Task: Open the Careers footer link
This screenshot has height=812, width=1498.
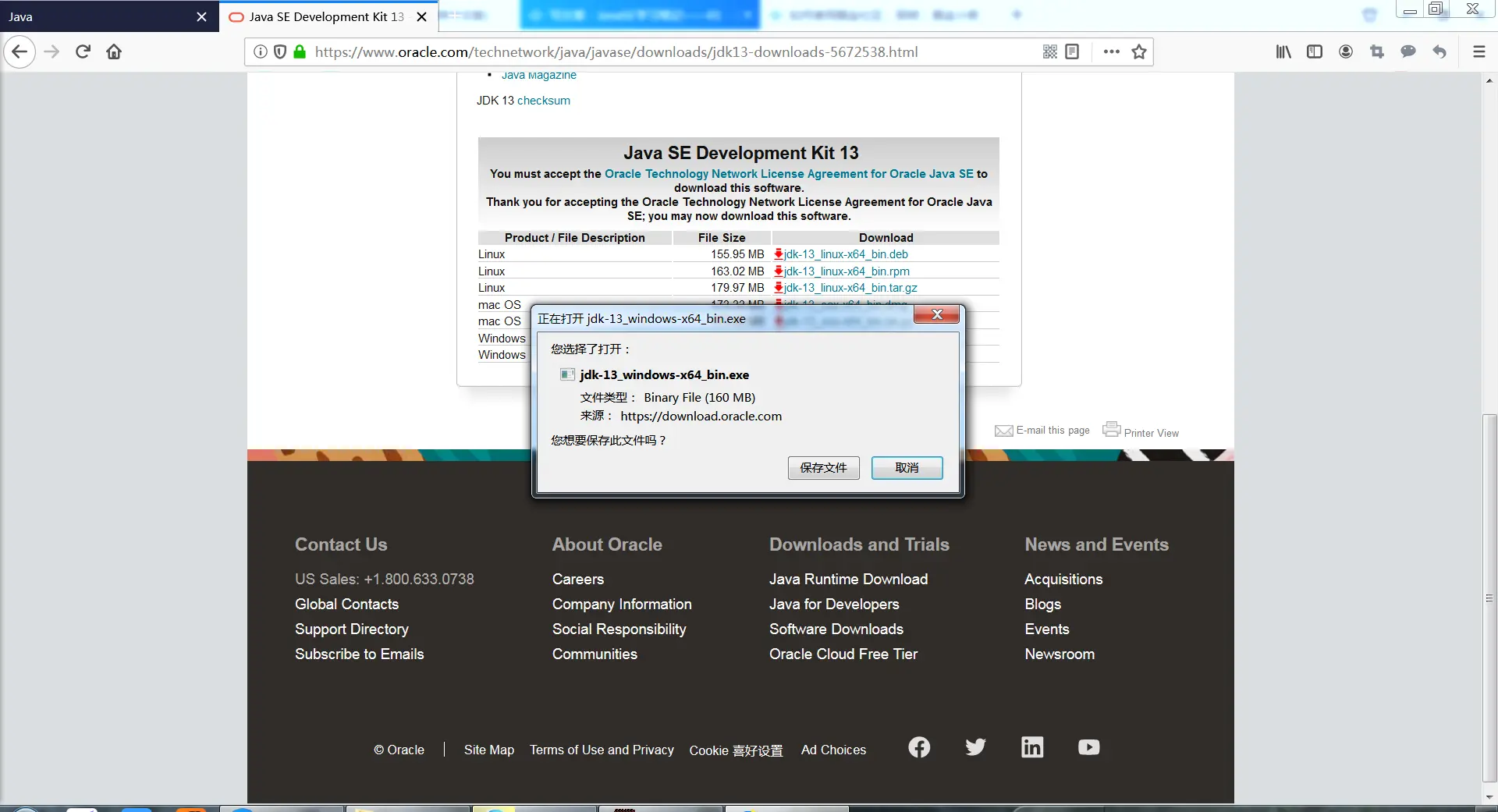Action: 578,580
